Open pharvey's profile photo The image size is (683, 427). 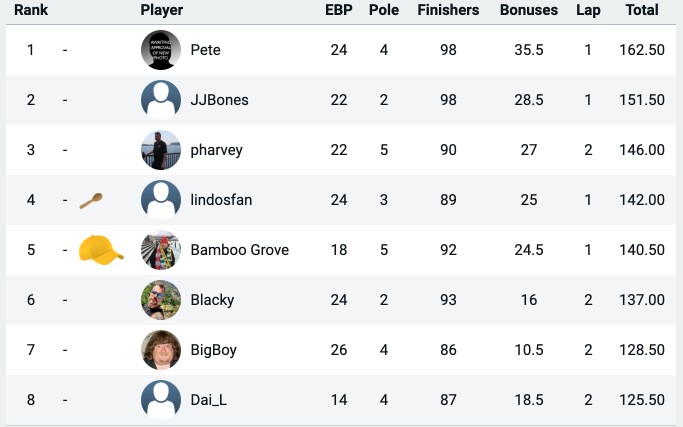click(x=161, y=150)
